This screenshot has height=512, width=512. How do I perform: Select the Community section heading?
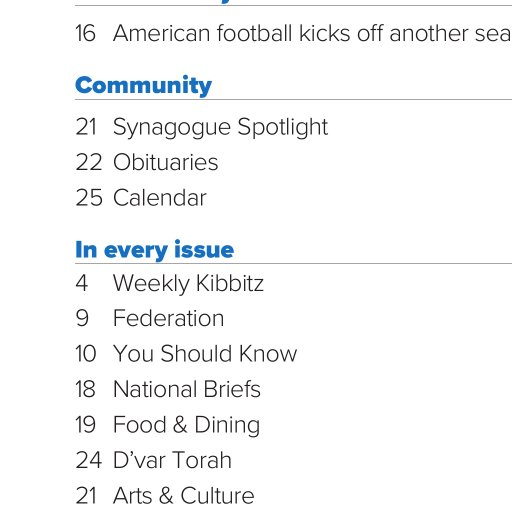pos(143,86)
